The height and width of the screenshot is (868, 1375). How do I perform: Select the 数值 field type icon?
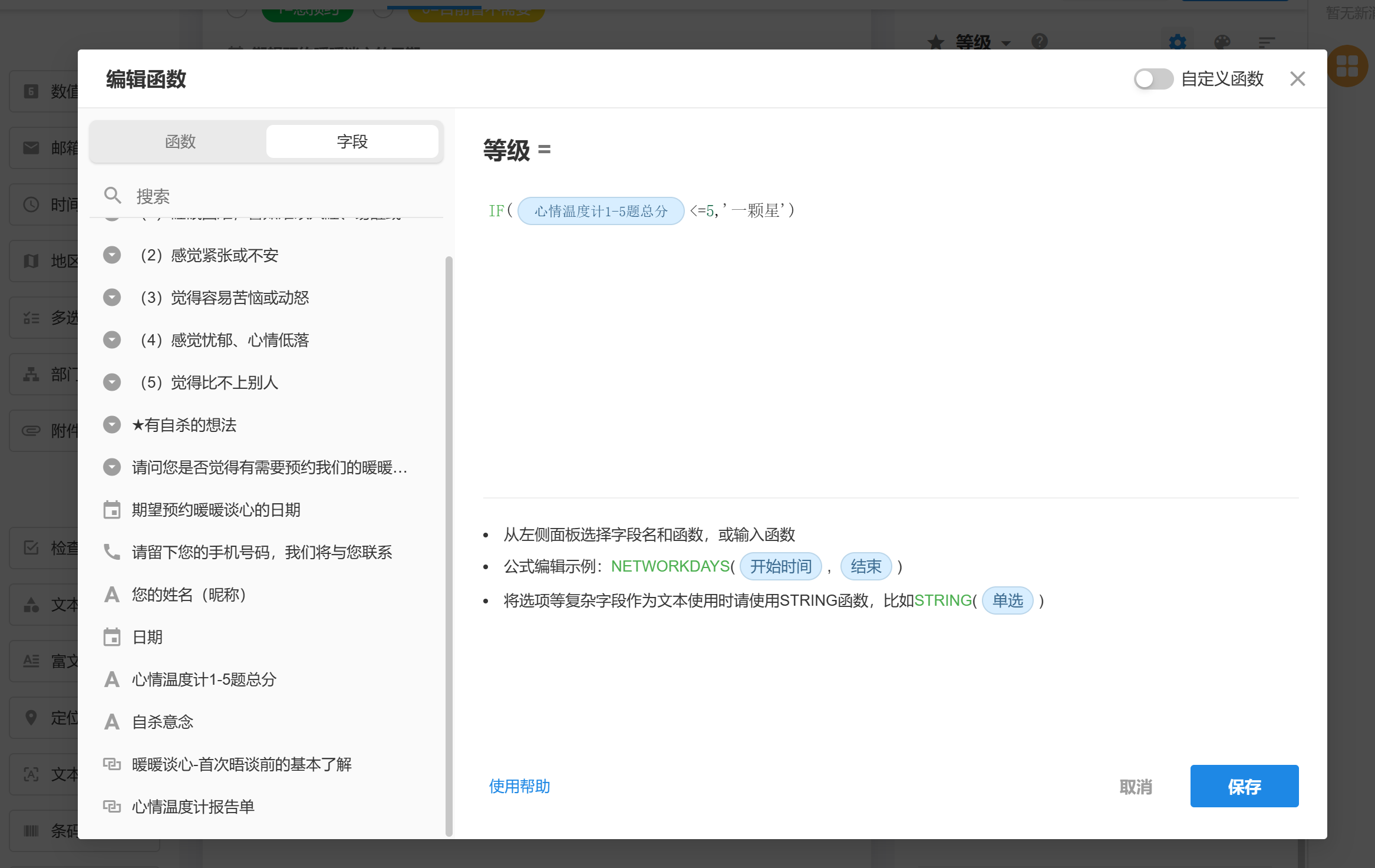tap(31, 91)
